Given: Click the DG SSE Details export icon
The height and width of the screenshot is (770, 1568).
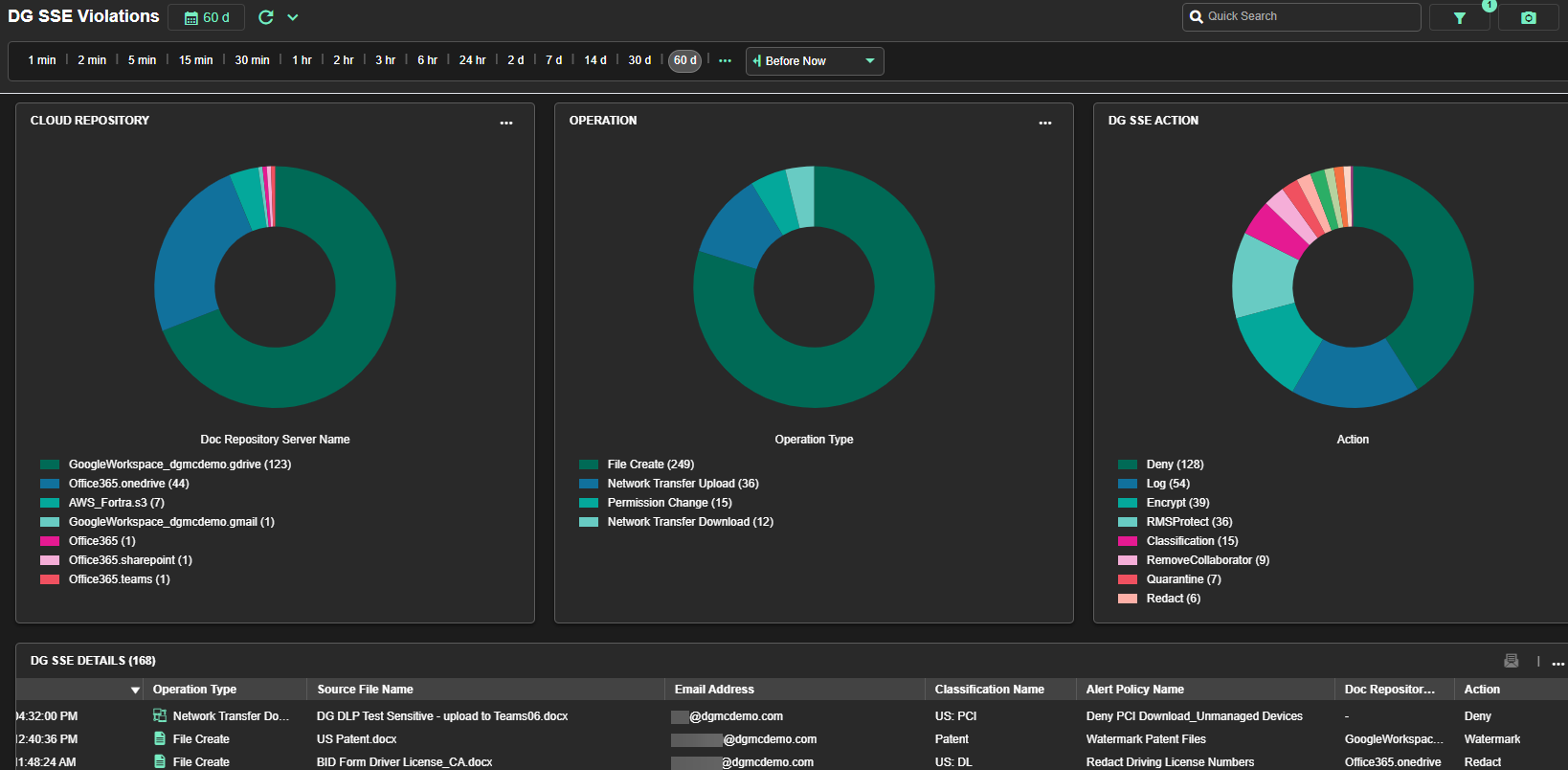Looking at the screenshot, I should (1512, 661).
